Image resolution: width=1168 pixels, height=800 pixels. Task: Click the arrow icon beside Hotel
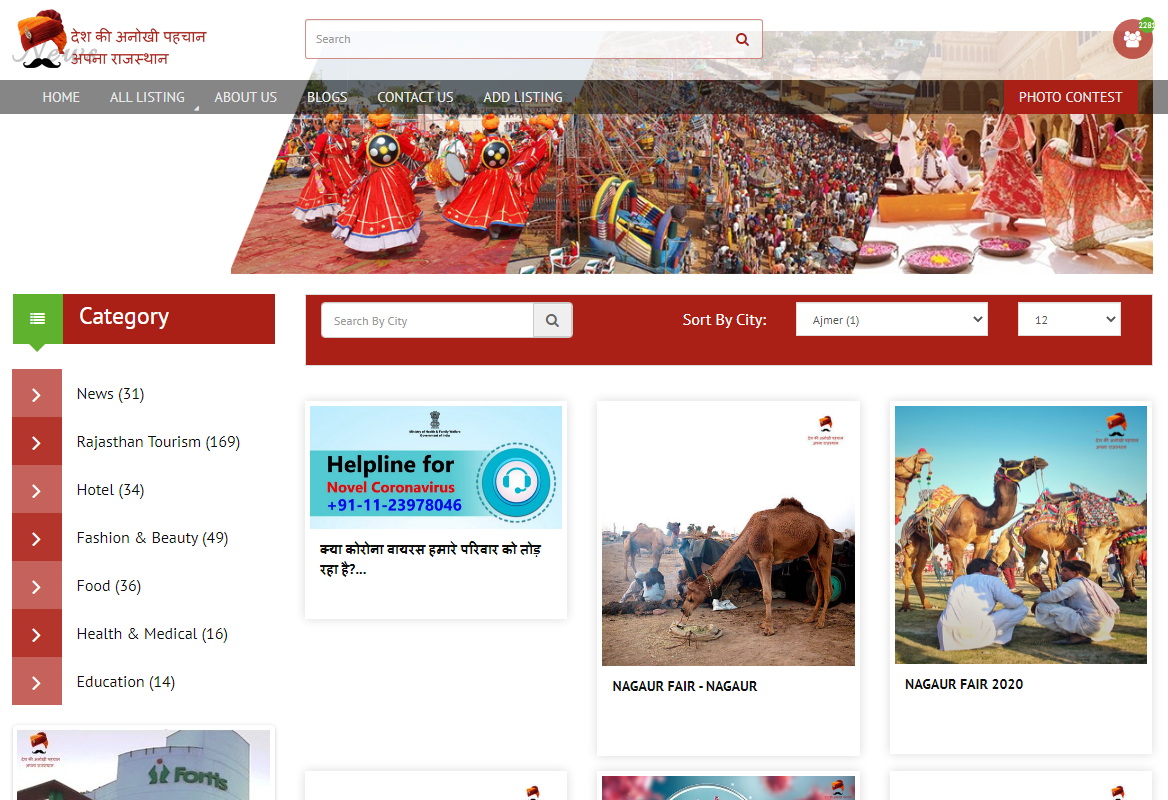[37, 490]
